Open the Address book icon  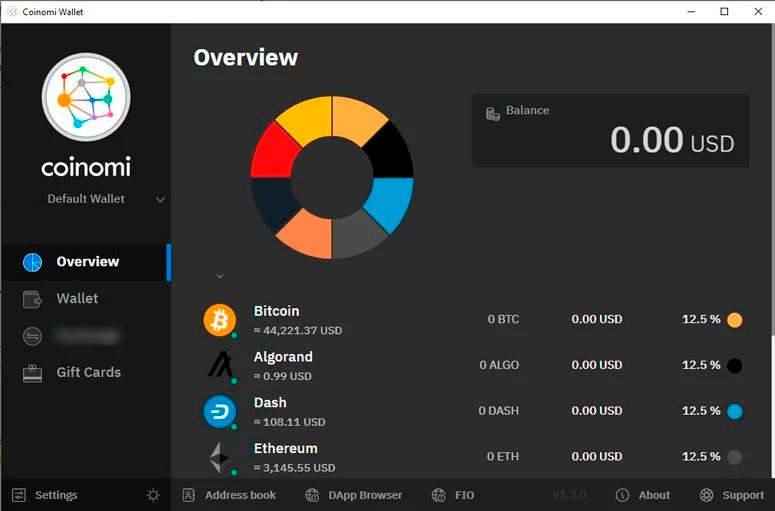[x=189, y=495]
